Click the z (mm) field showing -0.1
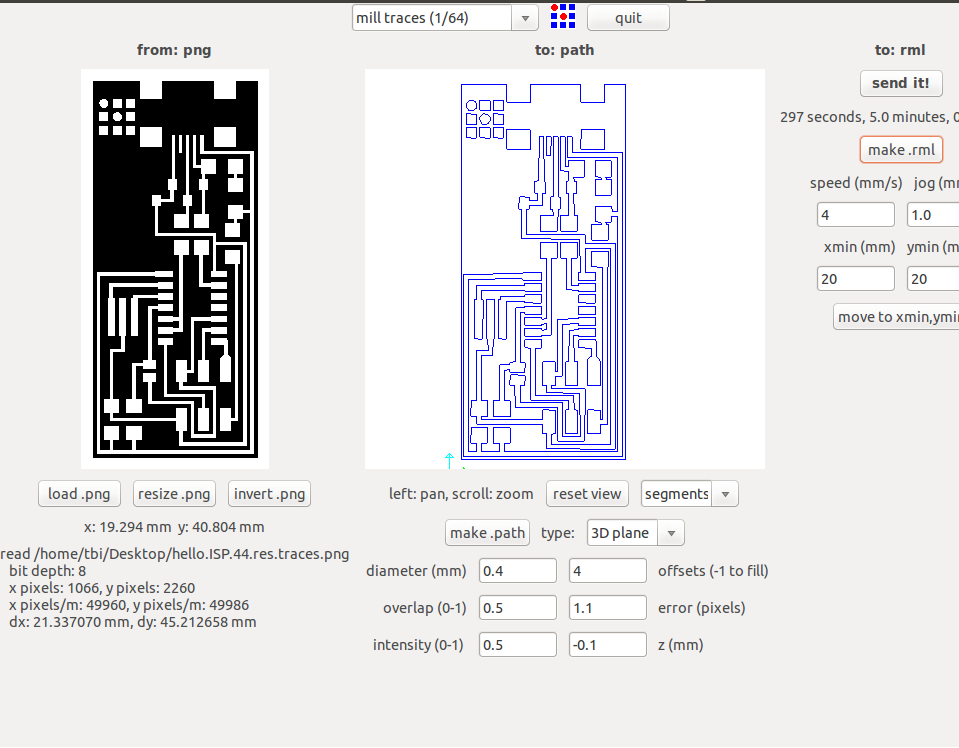 [607, 645]
